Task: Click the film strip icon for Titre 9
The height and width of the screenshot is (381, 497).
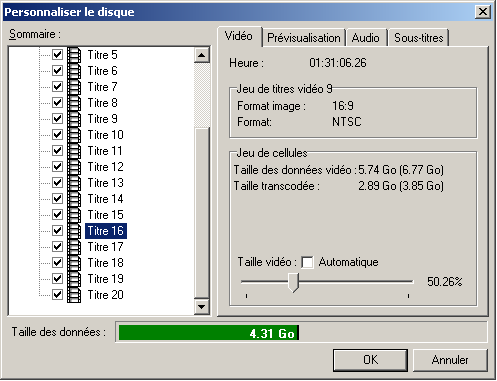Action: pyautogui.click(x=74, y=119)
